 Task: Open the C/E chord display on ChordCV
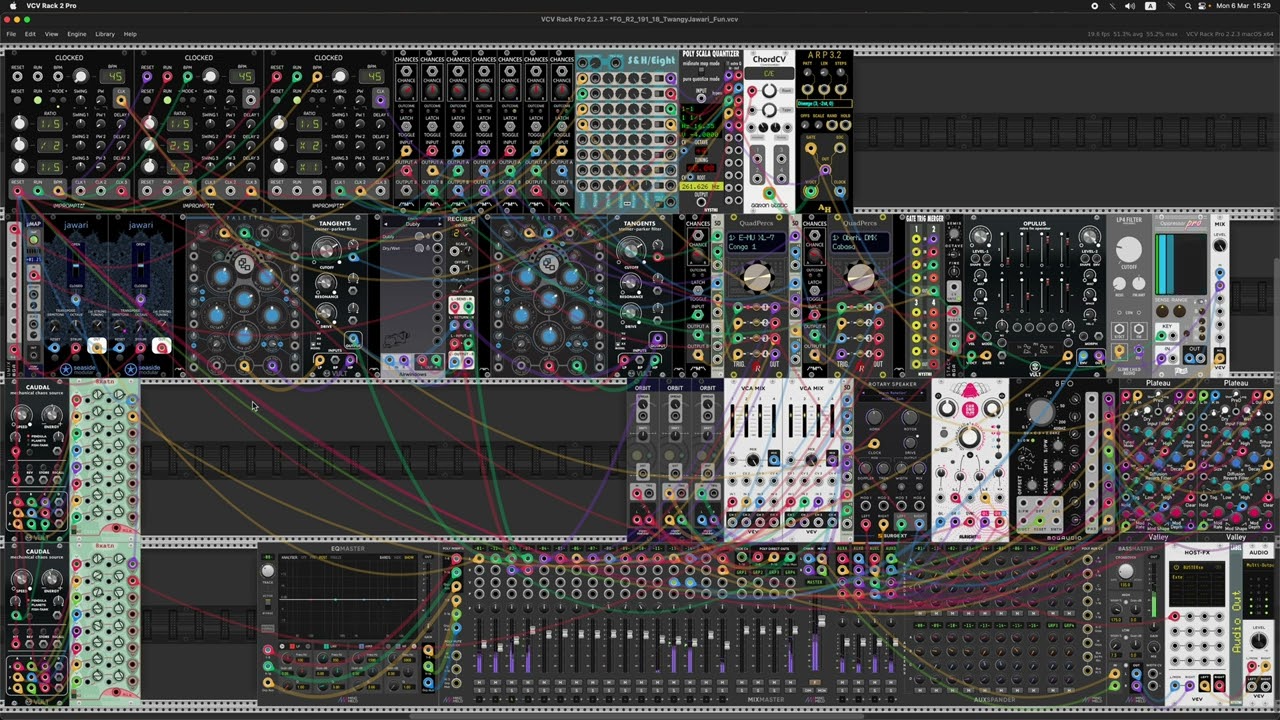click(769, 74)
